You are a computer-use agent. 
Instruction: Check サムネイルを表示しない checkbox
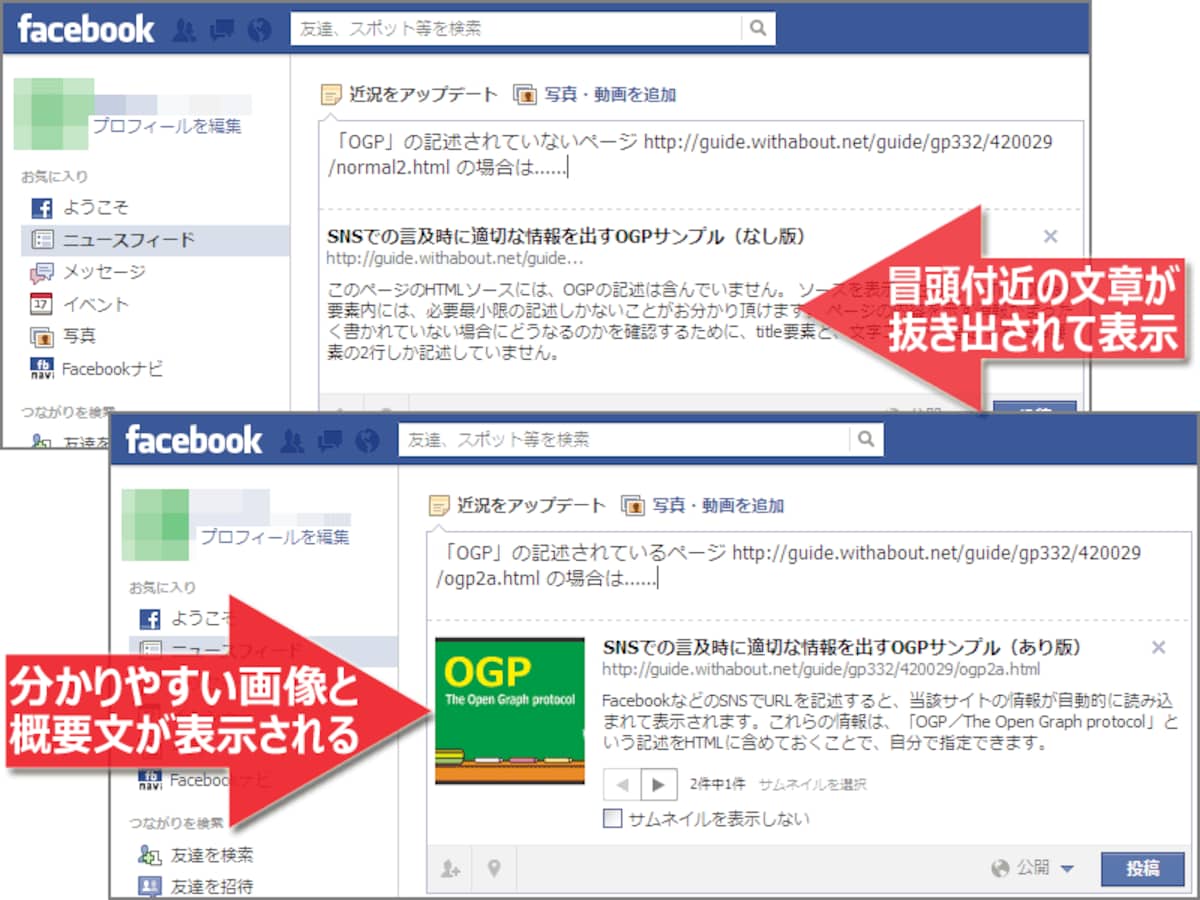pos(612,819)
